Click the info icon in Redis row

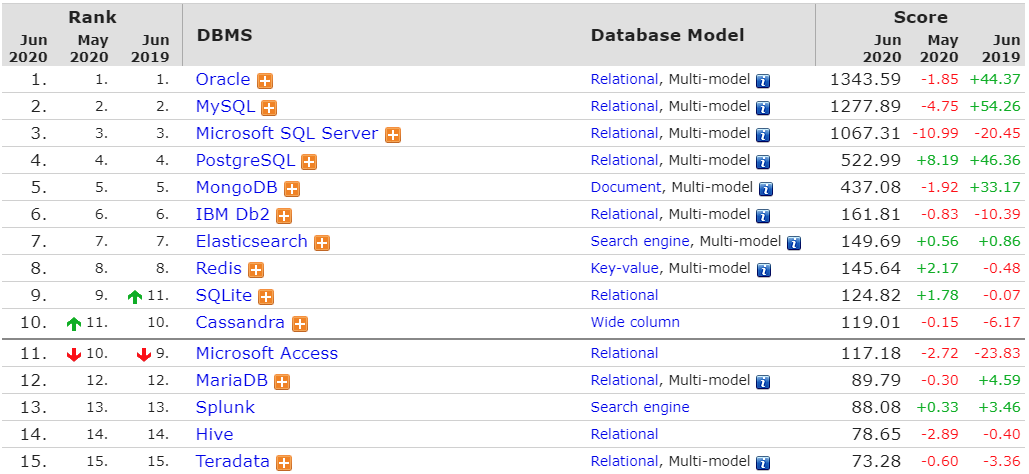pyautogui.click(x=763, y=270)
